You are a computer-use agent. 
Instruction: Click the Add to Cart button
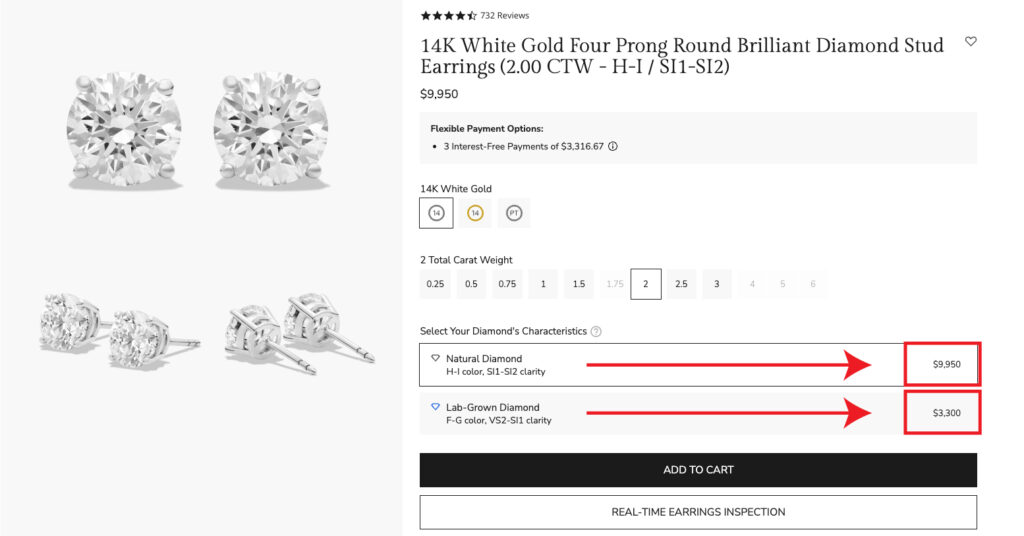coord(698,470)
